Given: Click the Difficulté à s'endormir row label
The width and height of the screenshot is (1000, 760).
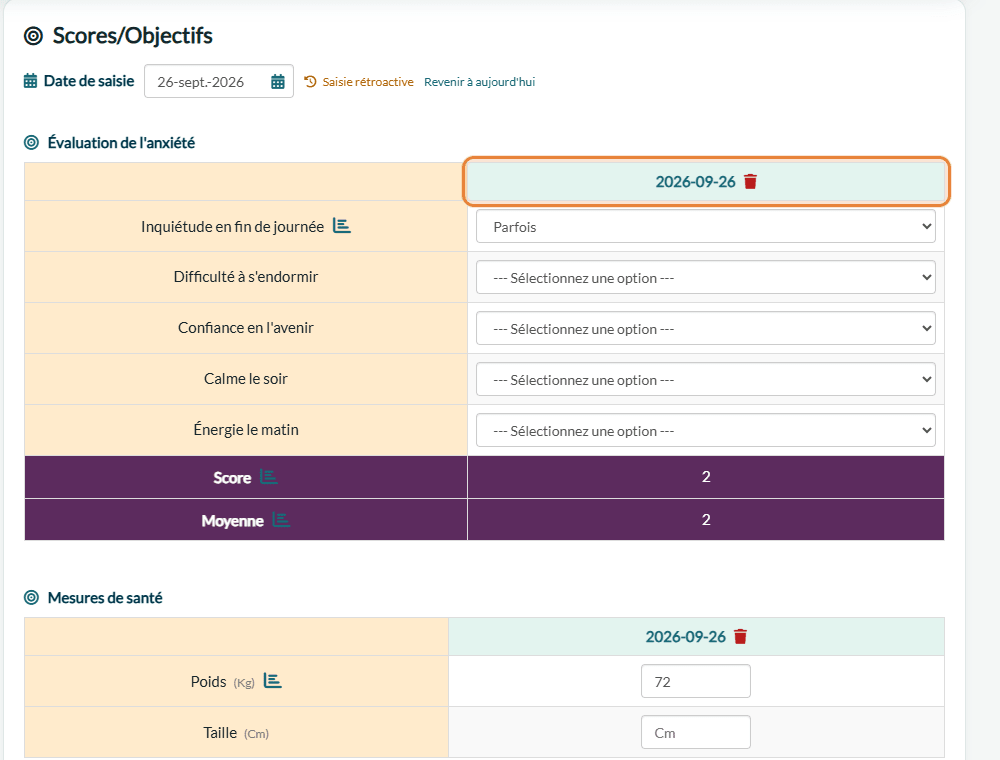Looking at the screenshot, I should pos(246,277).
